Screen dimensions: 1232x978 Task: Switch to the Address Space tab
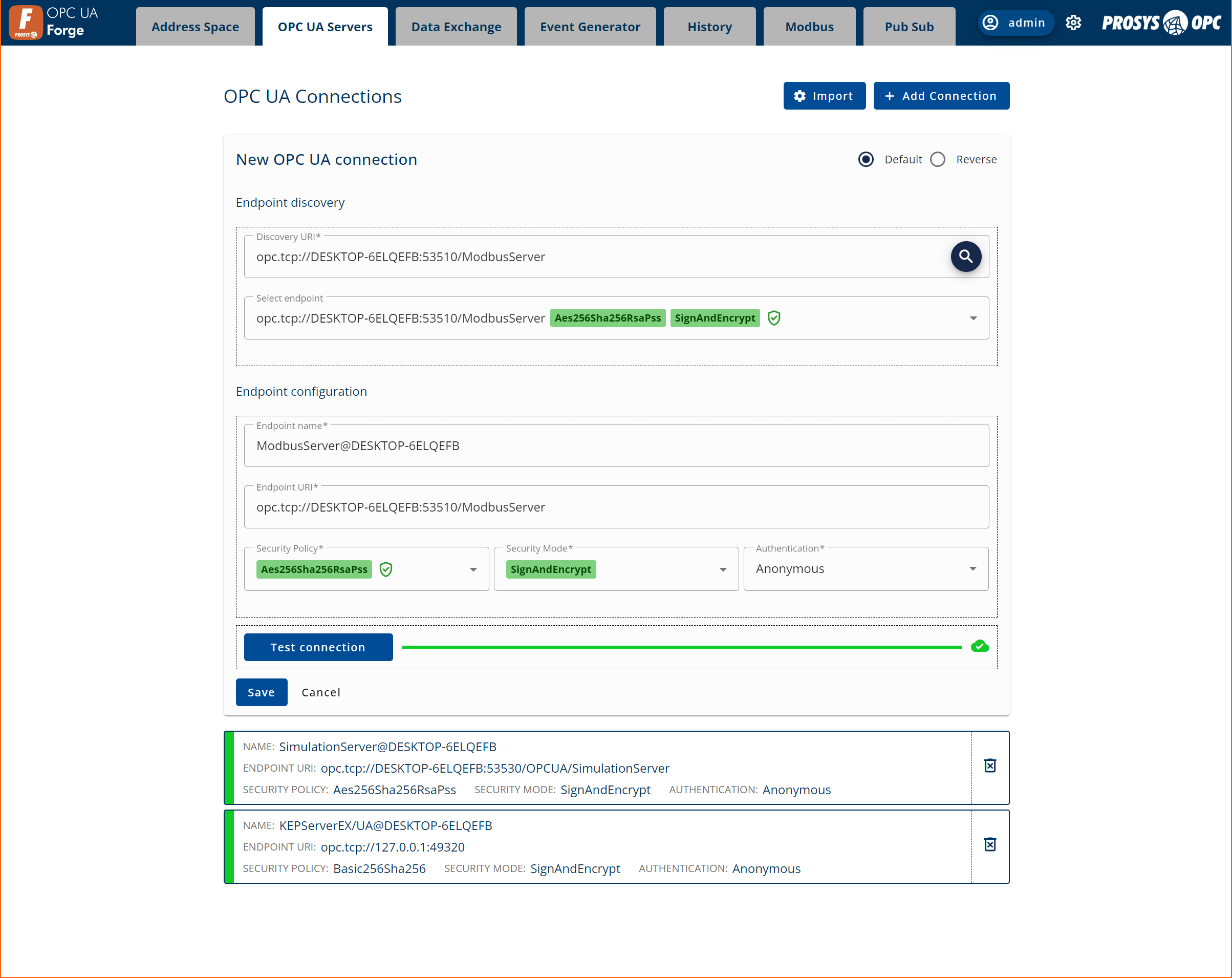coord(195,27)
